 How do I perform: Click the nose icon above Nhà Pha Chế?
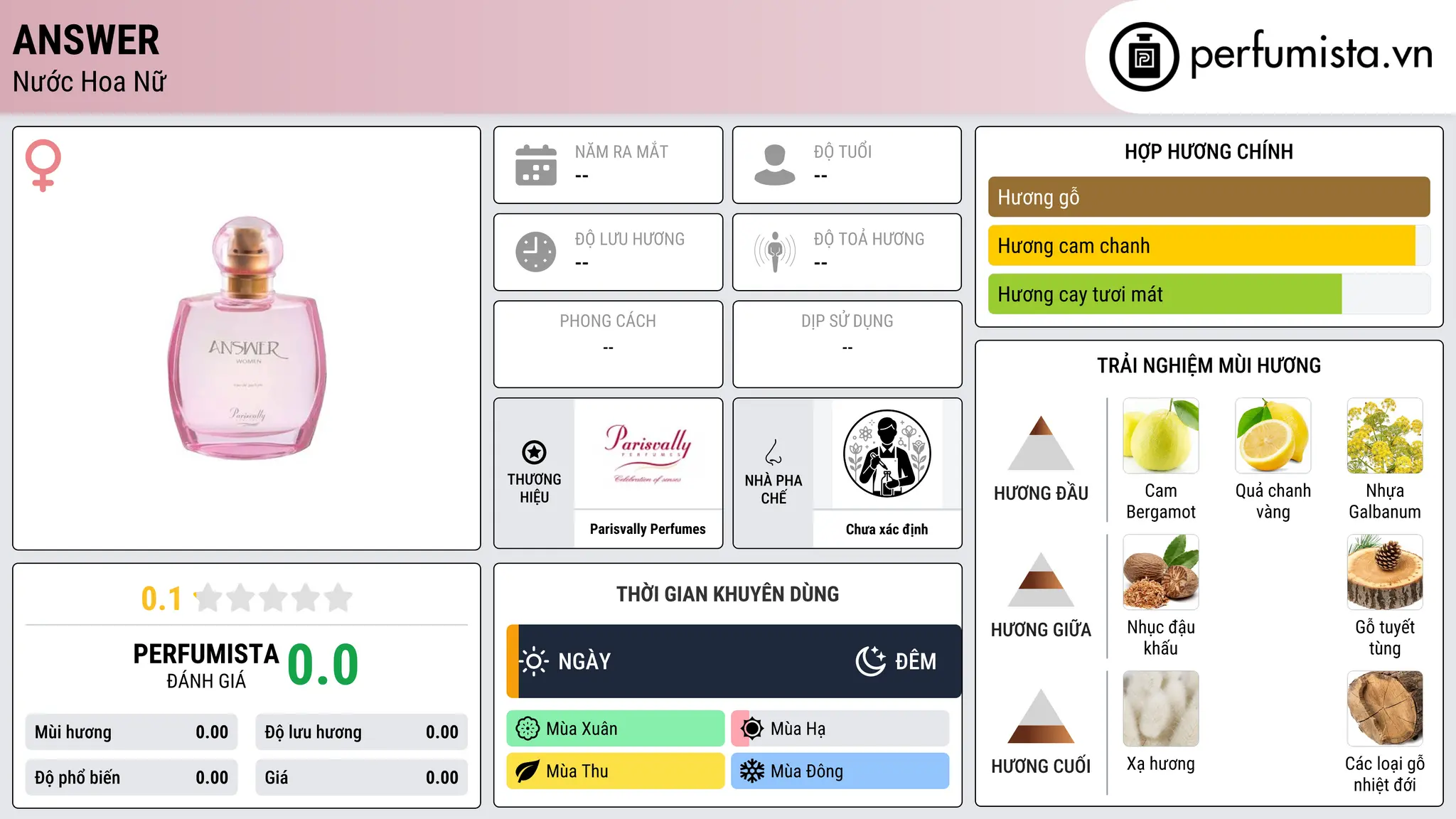773,452
